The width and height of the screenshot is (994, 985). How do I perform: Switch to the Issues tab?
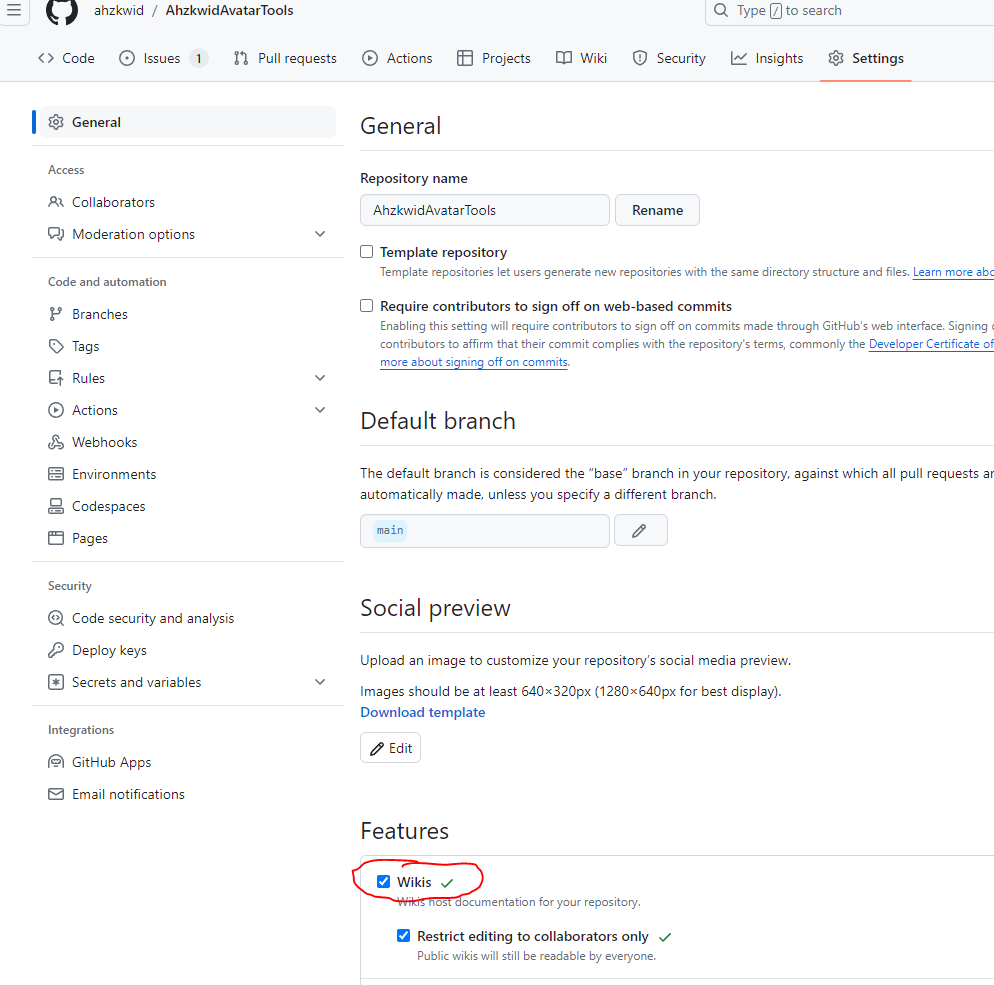click(163, 58)
